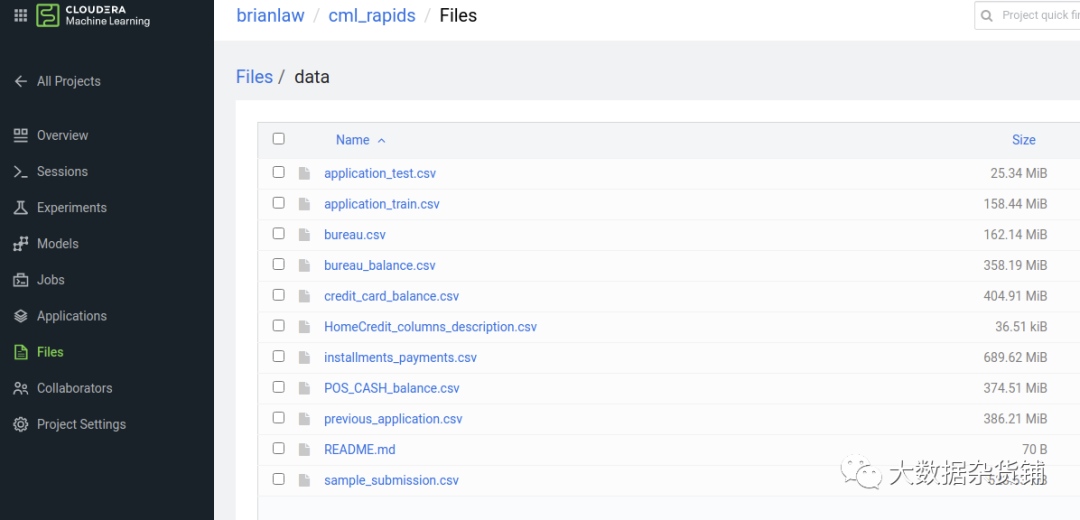The width and height of the screenshot is (1080, 520).
Task: Open the Sessions terminal icon
Action: pyautogui.click(x=20, y=172)
